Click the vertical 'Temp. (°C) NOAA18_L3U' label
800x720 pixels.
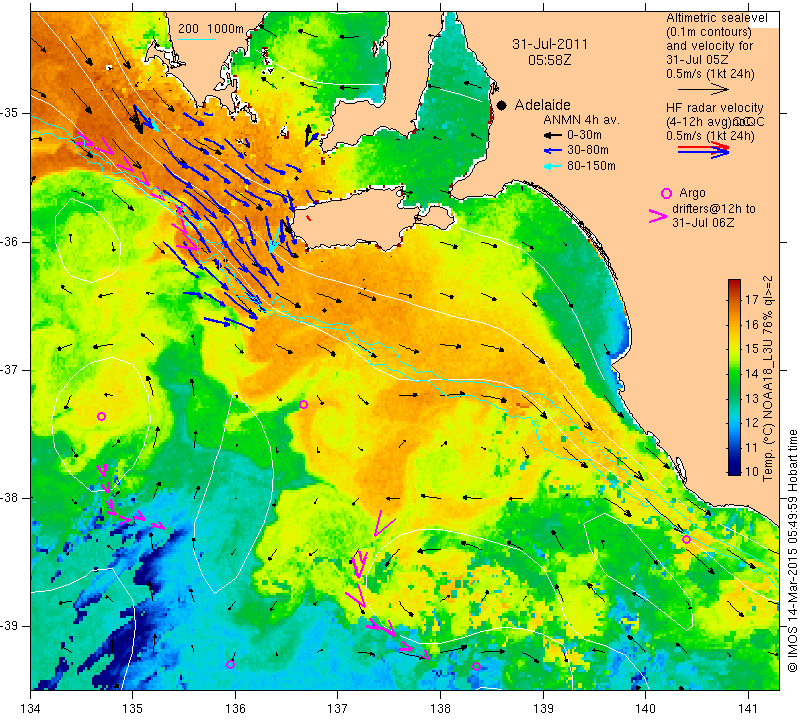pos(767,378)
